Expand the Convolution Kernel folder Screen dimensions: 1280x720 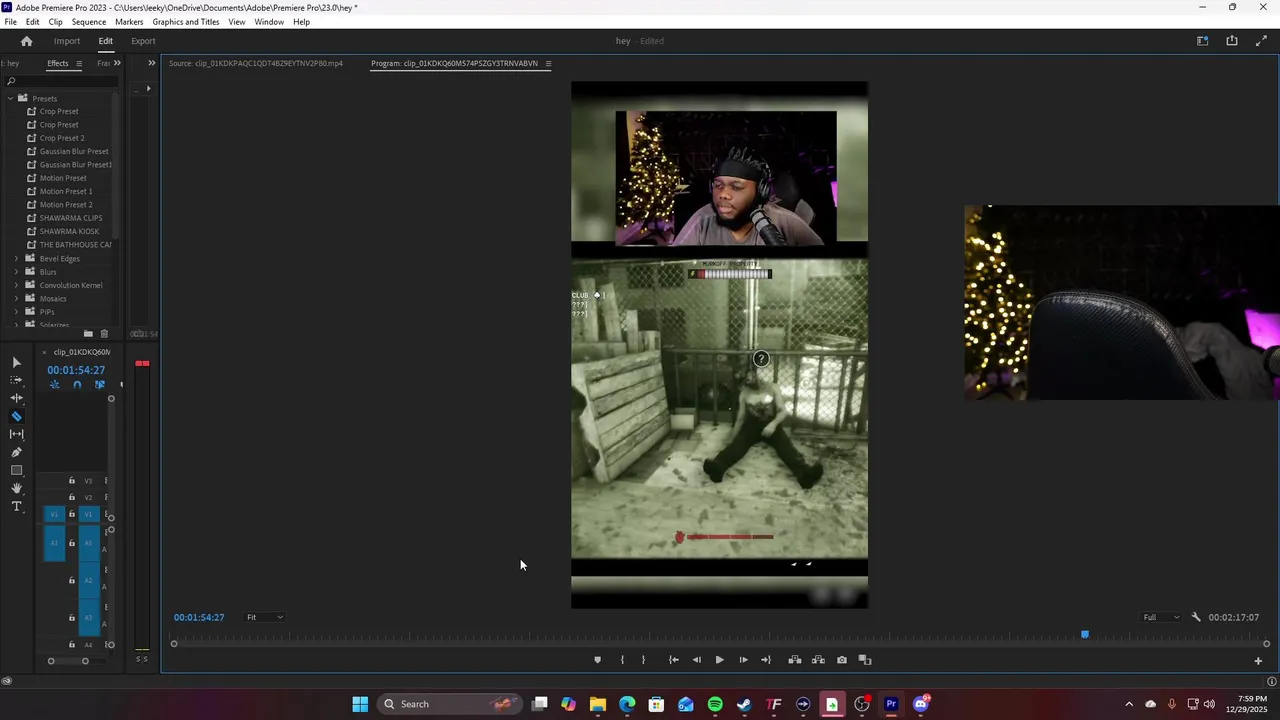16,285
